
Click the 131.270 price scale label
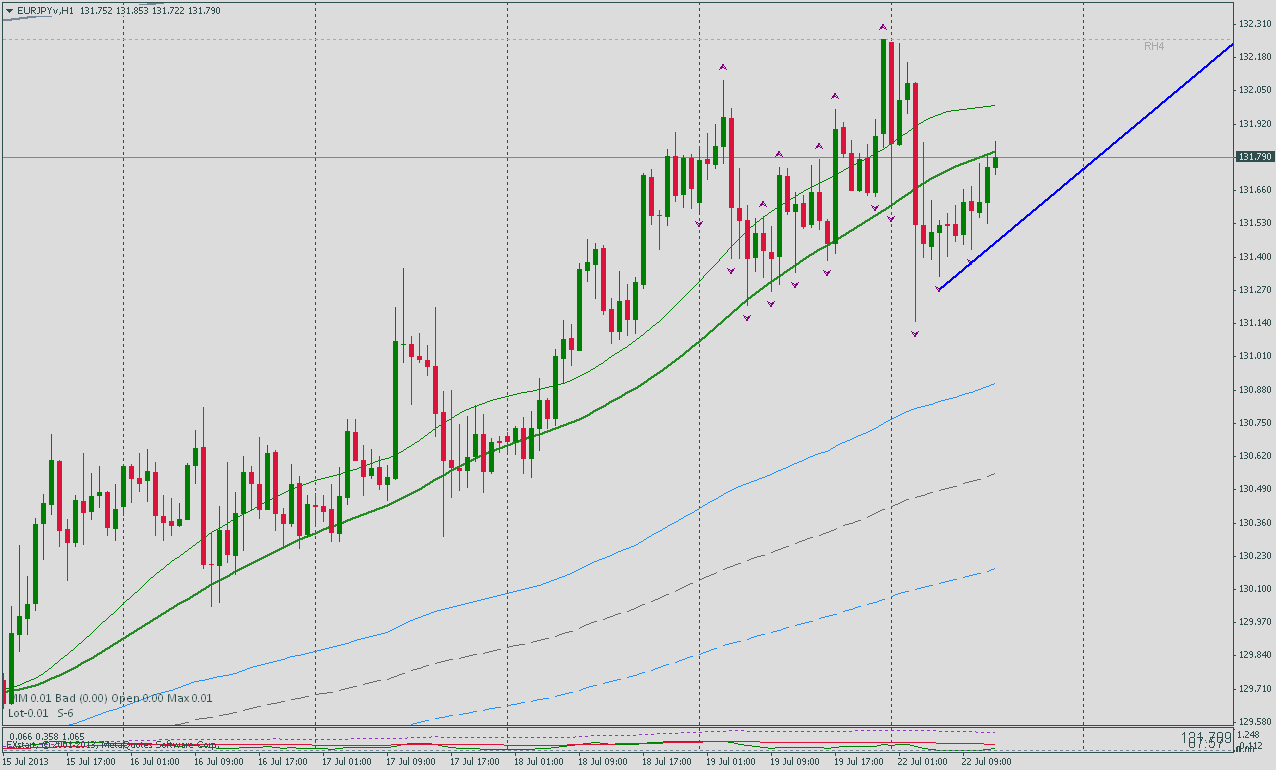[1254, 289]
